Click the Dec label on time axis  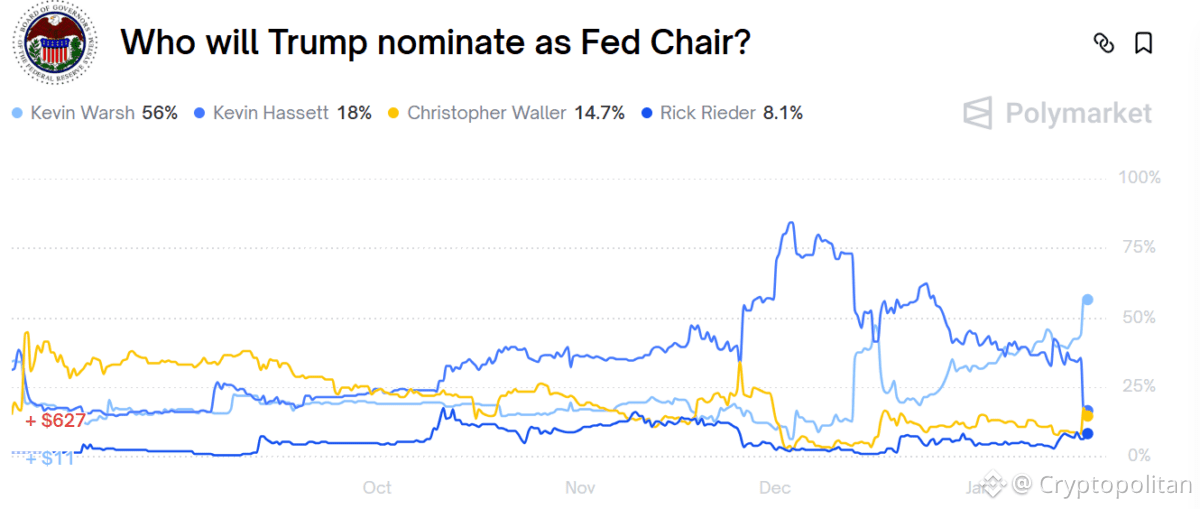click(775, 488)
